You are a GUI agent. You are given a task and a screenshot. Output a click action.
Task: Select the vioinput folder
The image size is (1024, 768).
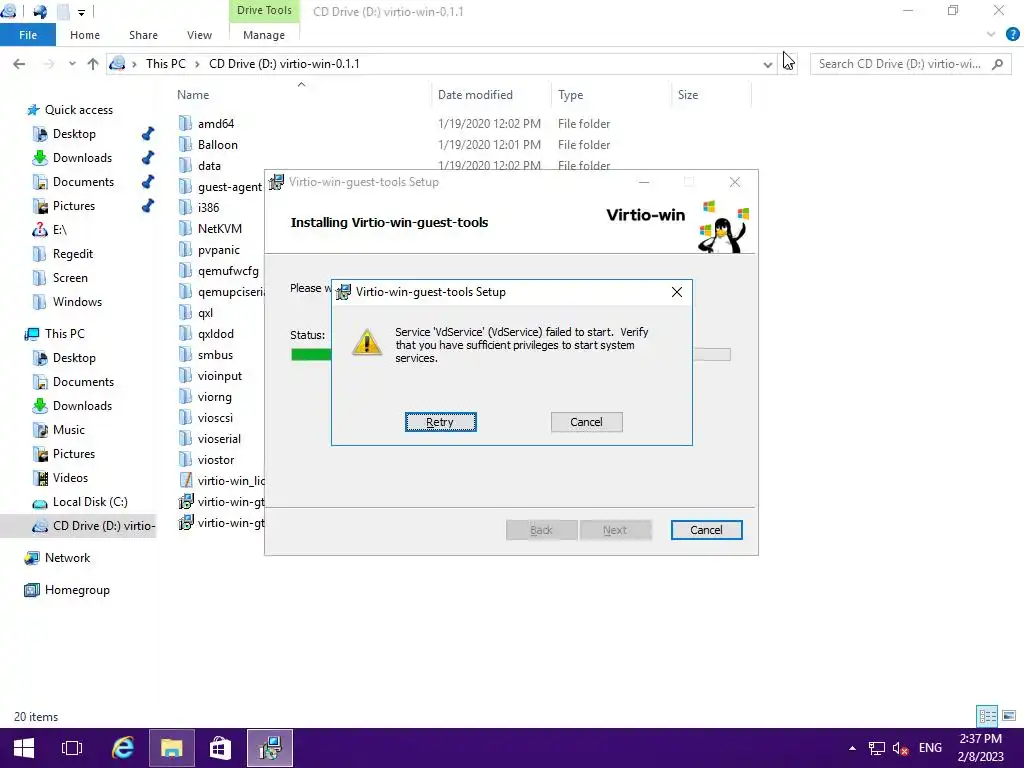[219, 376]
